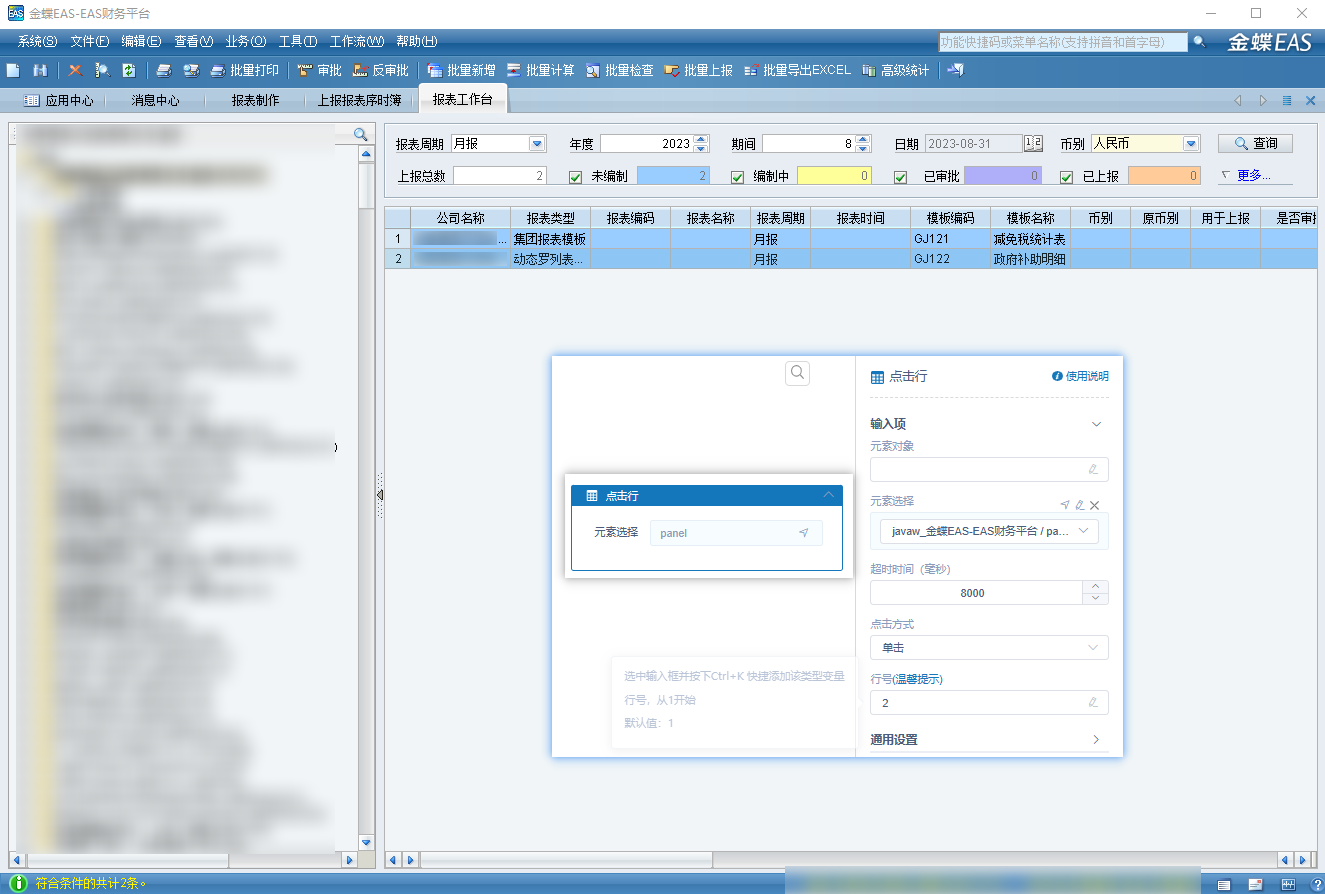Open the 工具(T) menu
The height and width of the screenshot is (894, 1325).
[297, 42]
